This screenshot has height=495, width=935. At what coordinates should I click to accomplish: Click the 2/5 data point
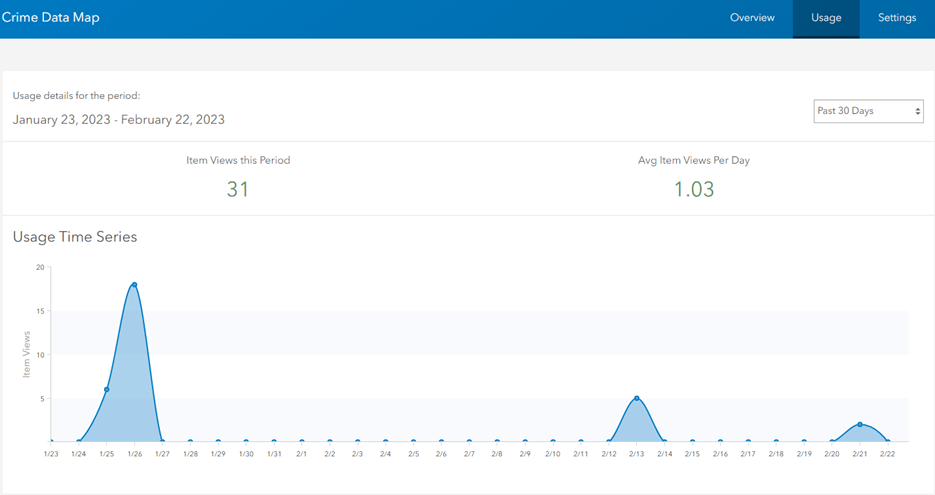pyautogui.click(x=413, y=441)
